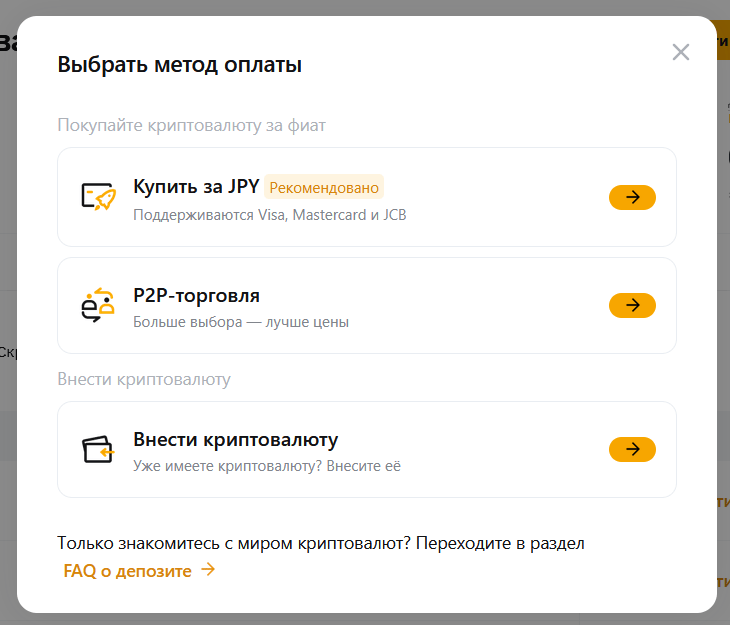This screenshot has height=625, width=730.
Task: Click the label Покупайте криптовалюту за фиат
Action: [x=191, y=125]
